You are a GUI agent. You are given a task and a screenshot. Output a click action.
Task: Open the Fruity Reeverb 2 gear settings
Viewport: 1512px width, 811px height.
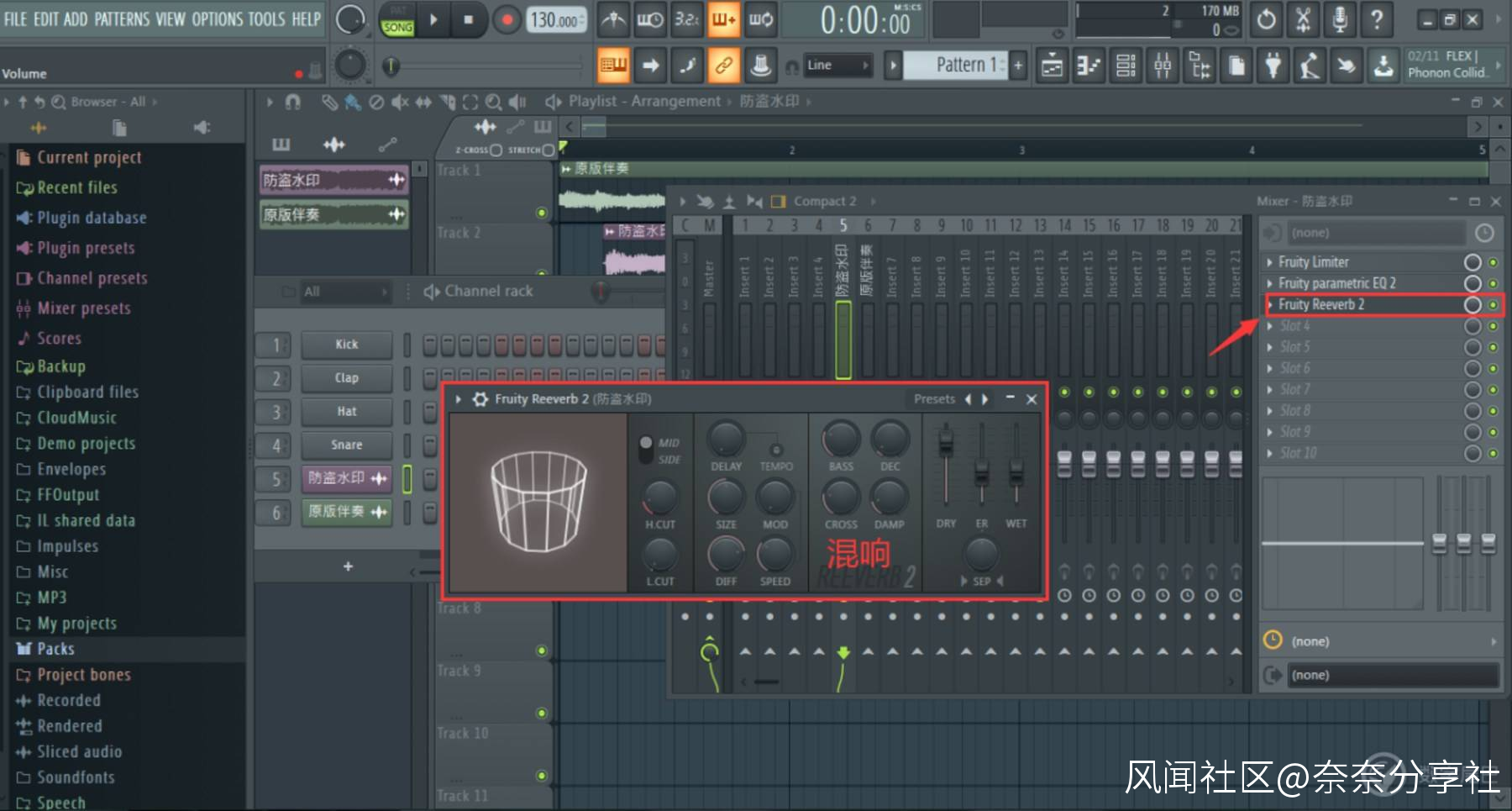pos(480,399)
